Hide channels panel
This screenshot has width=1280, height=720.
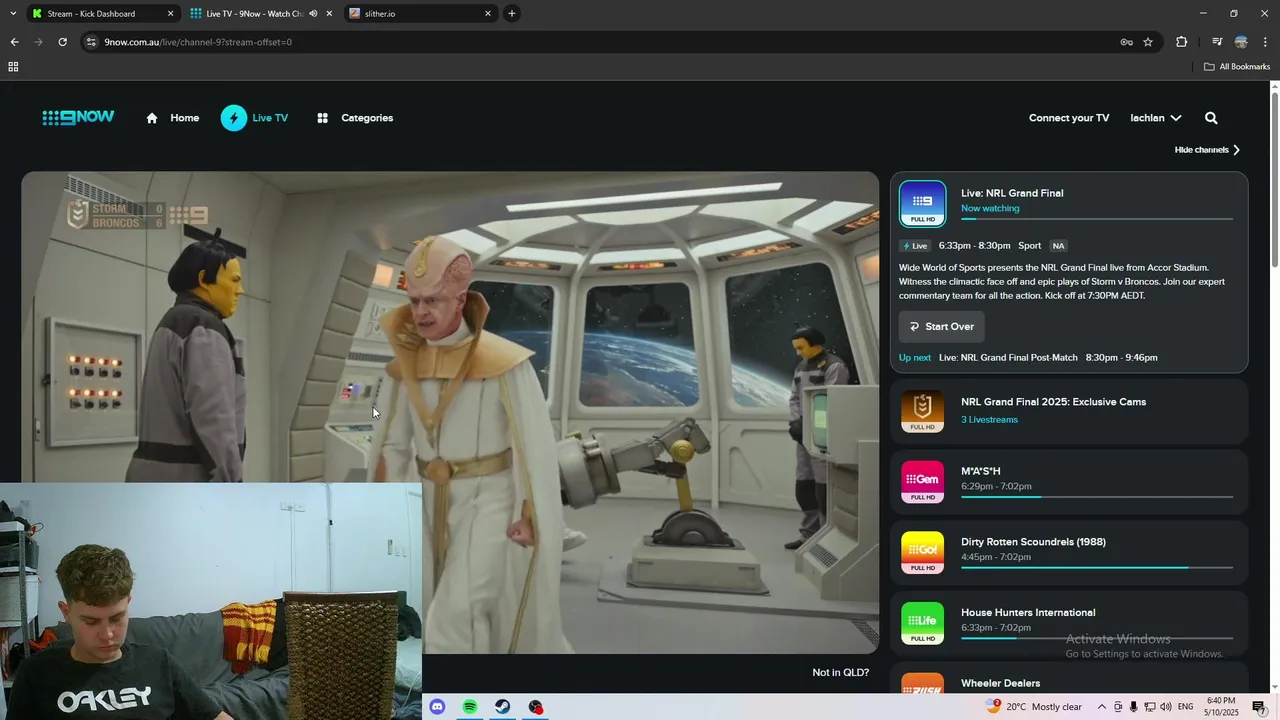1207,150
